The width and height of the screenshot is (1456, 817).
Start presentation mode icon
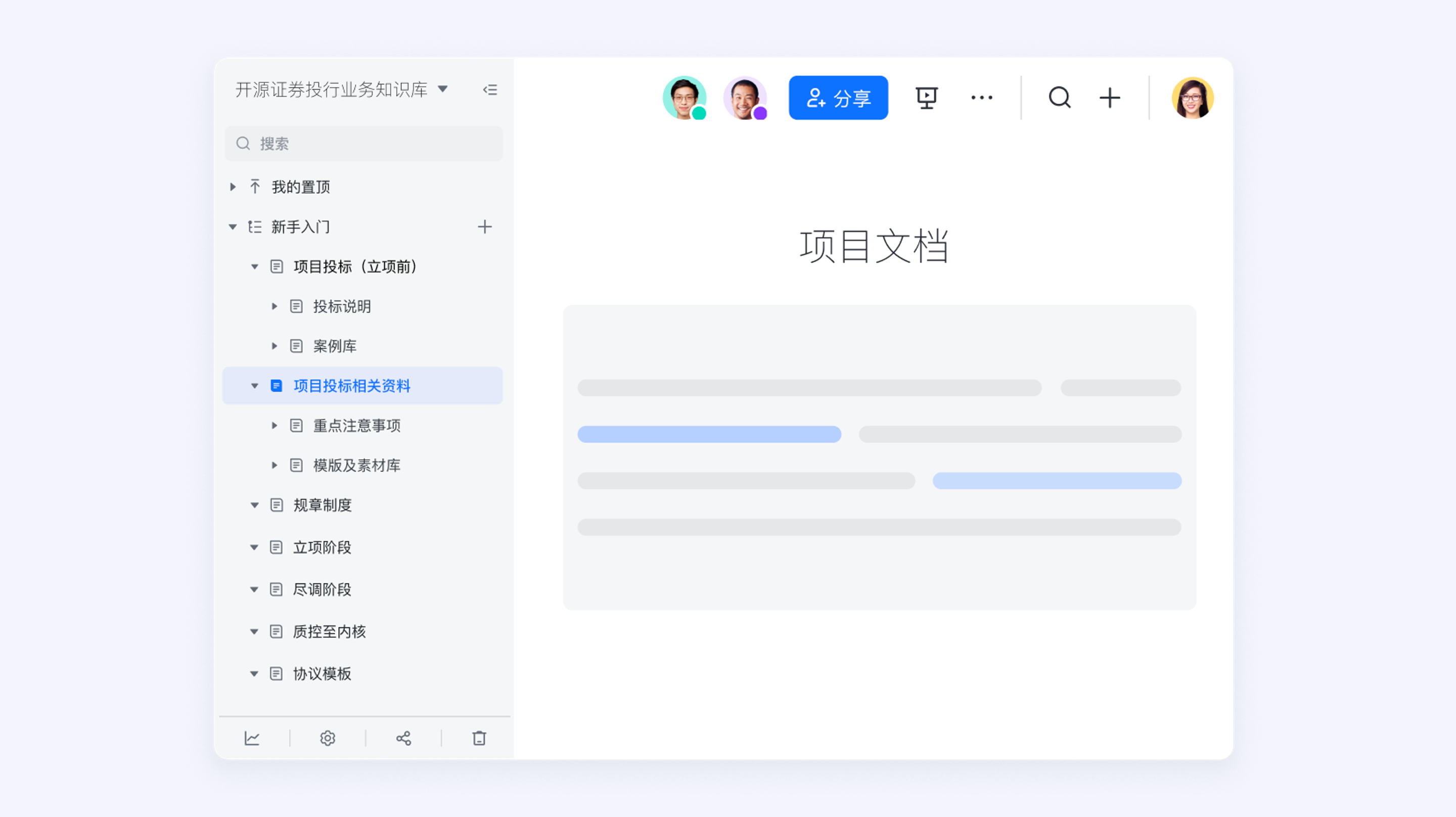[927, 98]
